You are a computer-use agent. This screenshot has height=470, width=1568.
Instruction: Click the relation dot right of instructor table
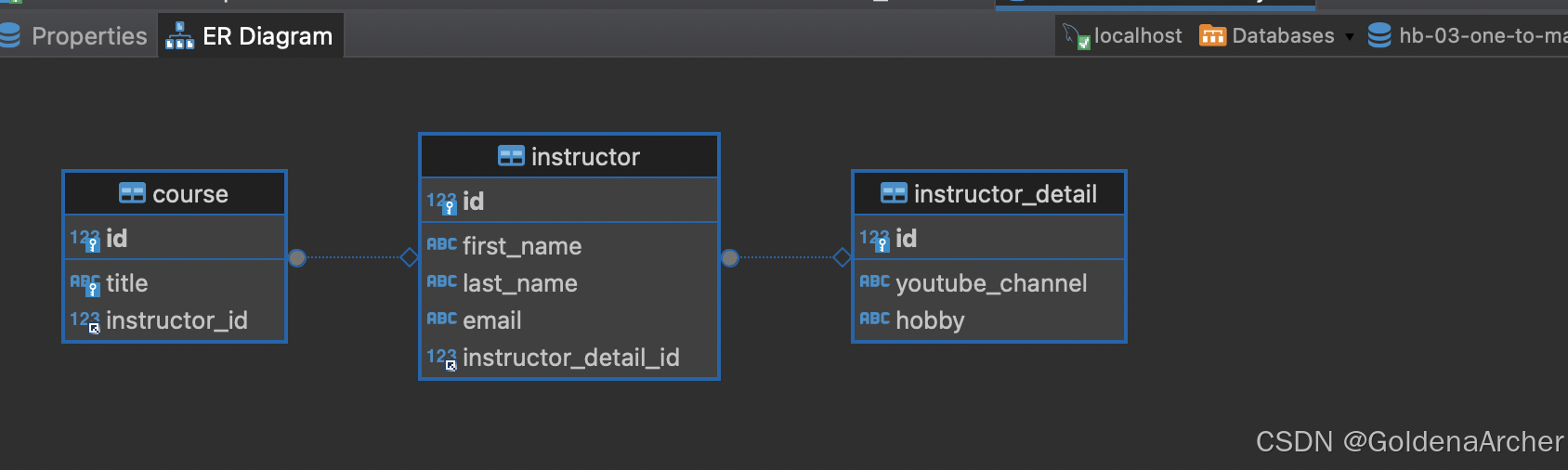[x=730, y=257]
